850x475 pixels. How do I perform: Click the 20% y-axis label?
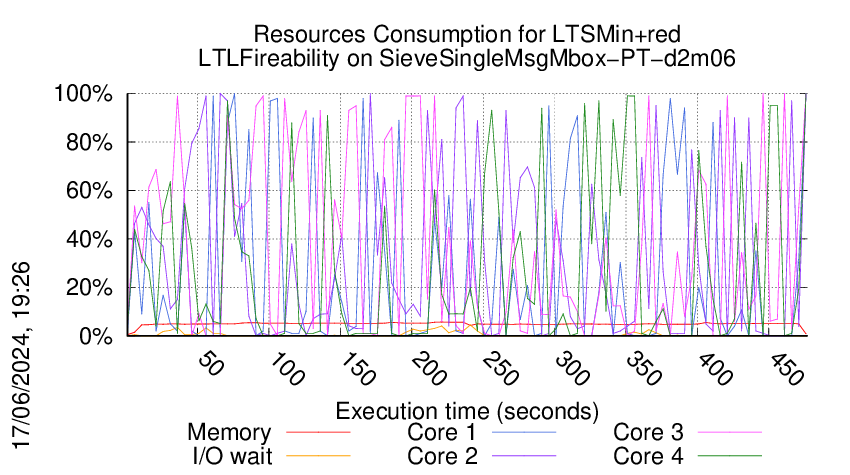point(89,287)
